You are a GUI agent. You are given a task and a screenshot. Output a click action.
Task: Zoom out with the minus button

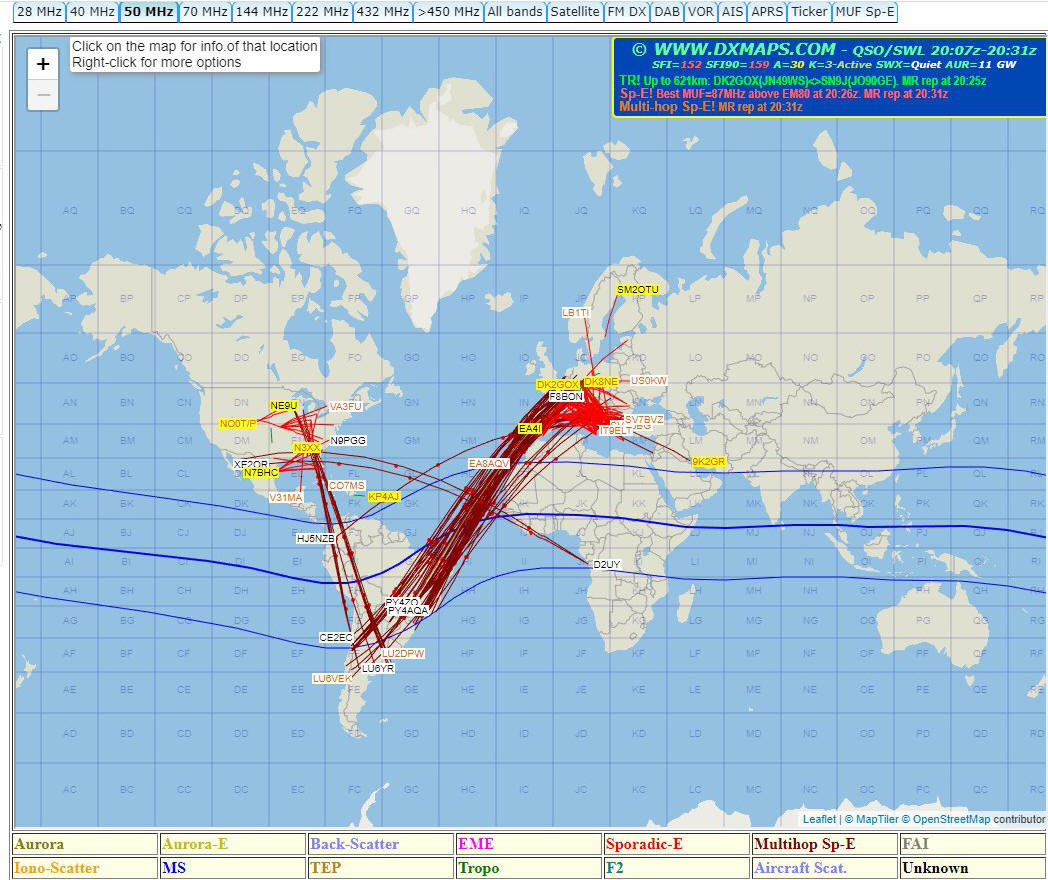(43, 95)
